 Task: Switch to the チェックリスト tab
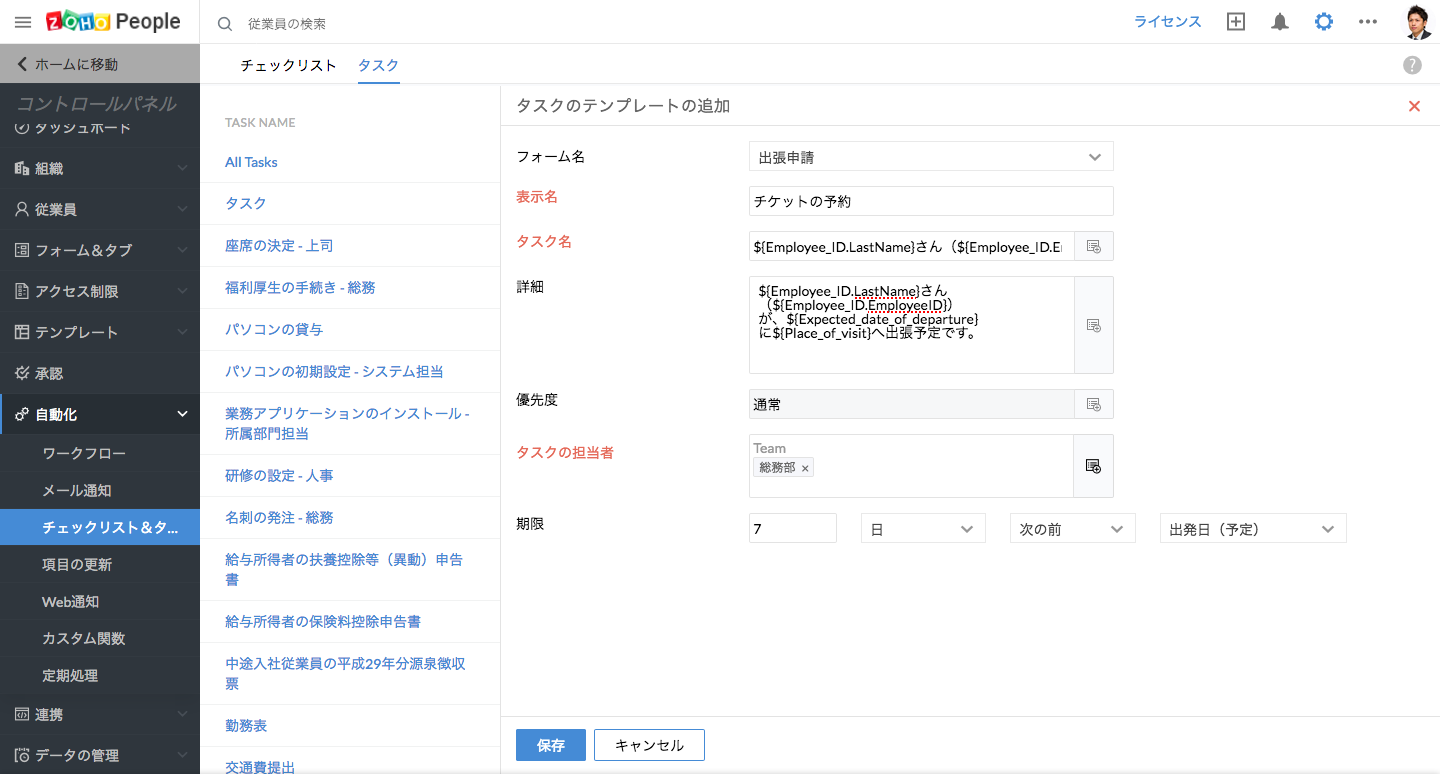click(288, 65)
